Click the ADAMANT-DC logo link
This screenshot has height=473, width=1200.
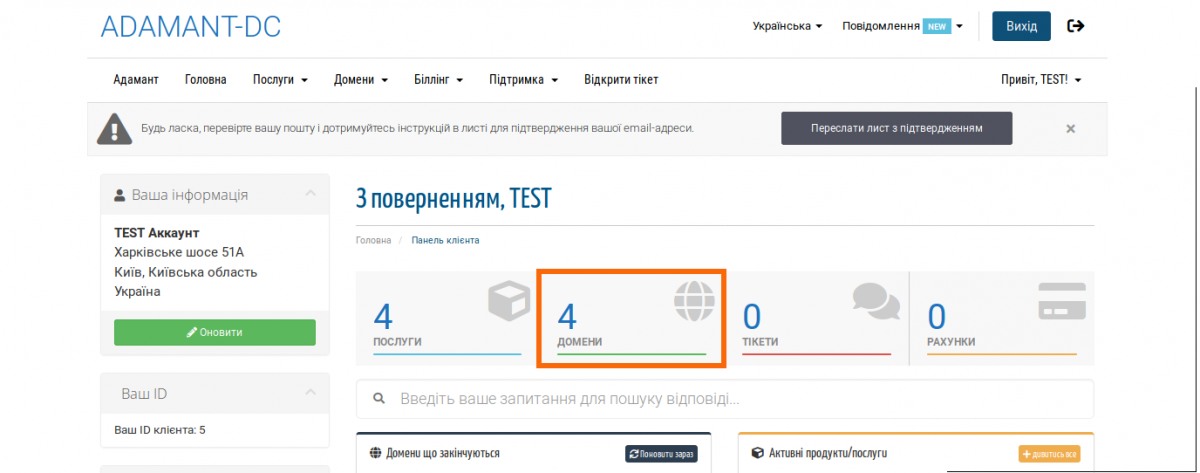tap(191, 27)
